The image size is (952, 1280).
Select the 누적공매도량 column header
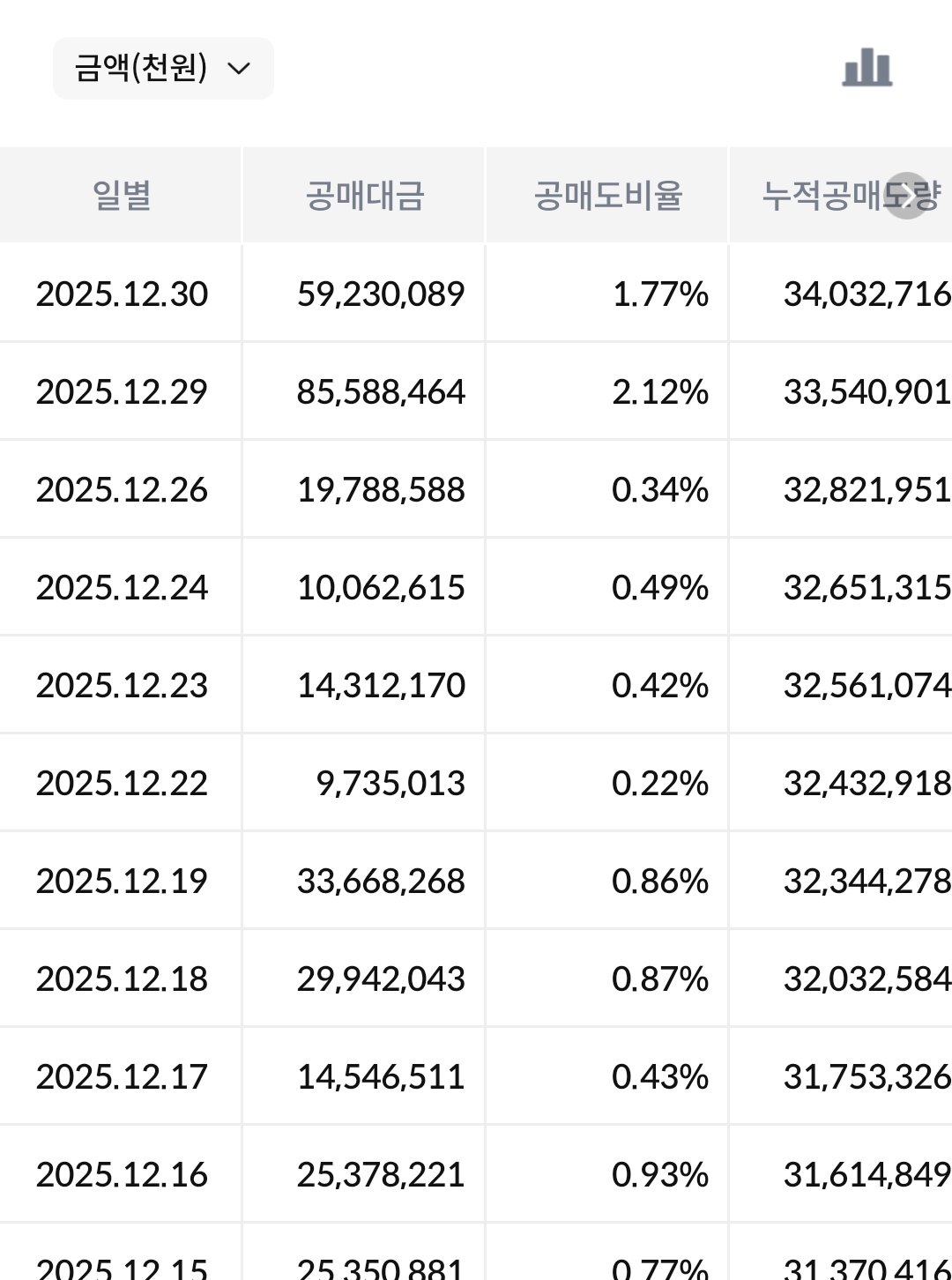[x=842, y=195]
